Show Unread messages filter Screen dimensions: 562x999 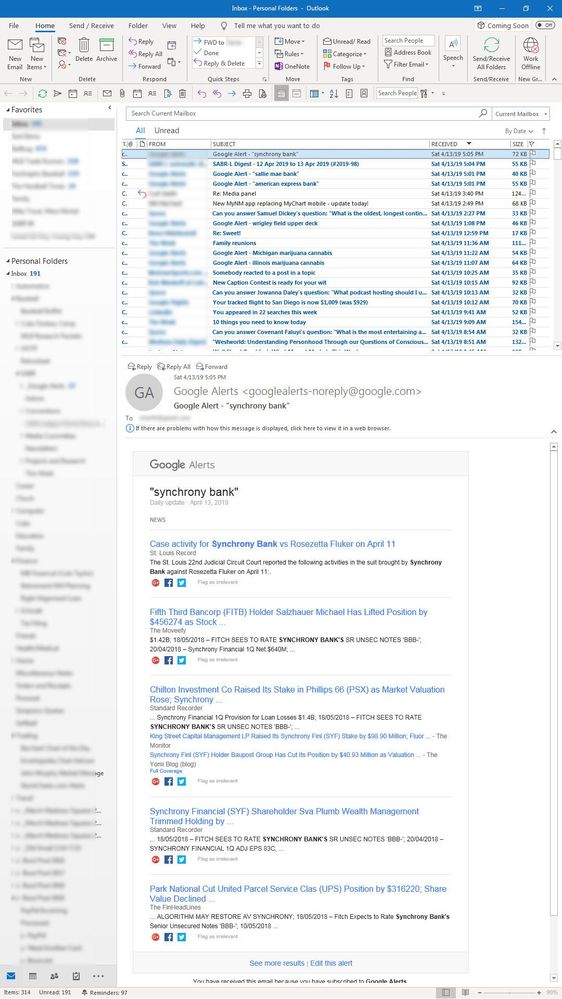[167, 130]
